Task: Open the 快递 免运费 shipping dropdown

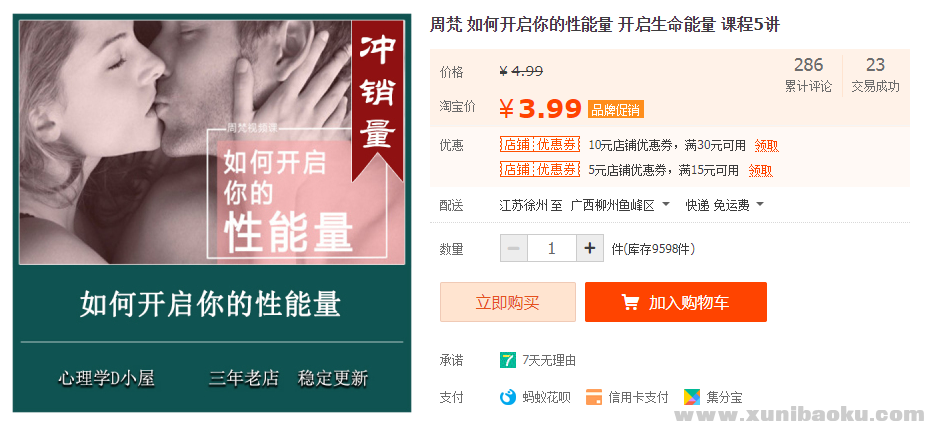Action: click(724, 205)
